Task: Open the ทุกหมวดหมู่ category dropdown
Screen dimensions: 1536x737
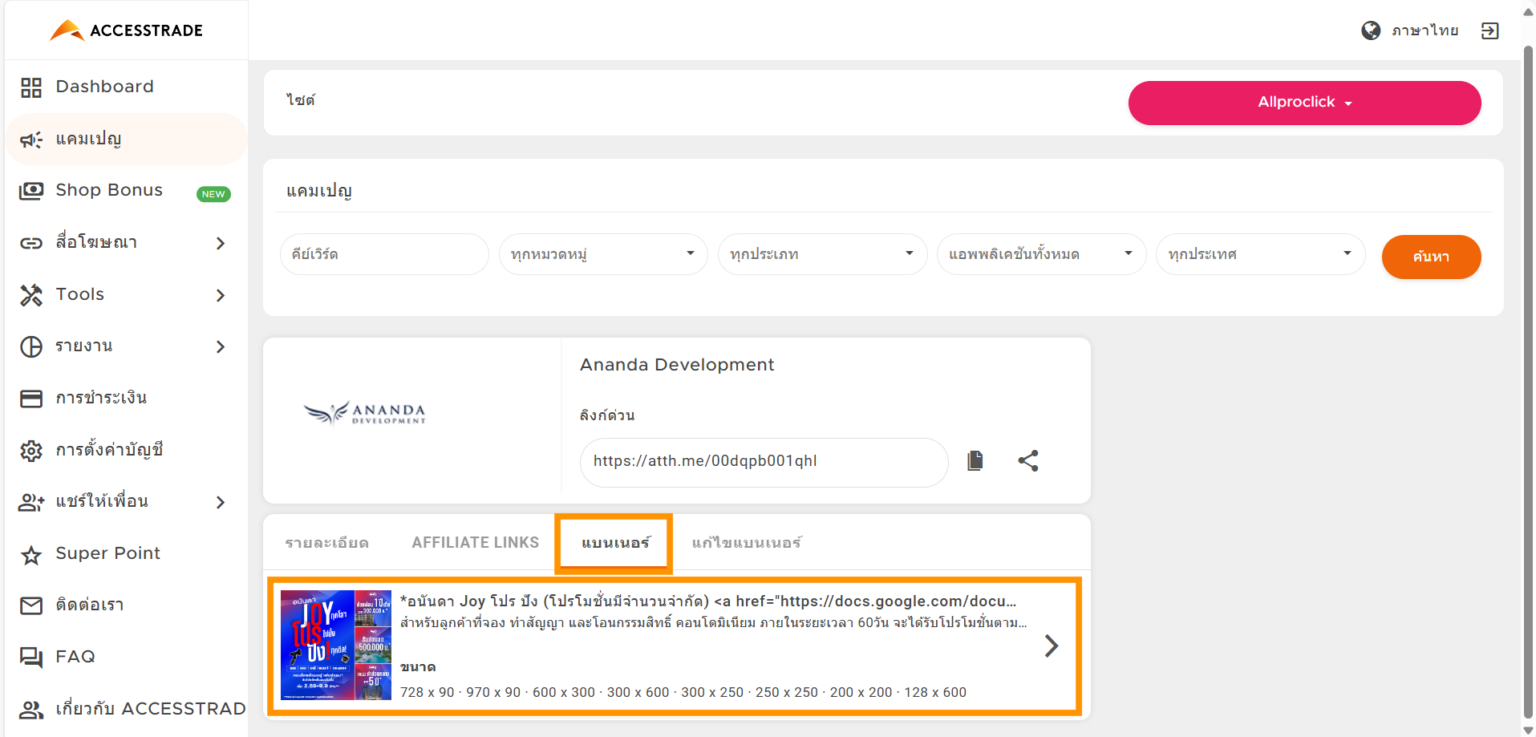Action: [x=603, y=254]
